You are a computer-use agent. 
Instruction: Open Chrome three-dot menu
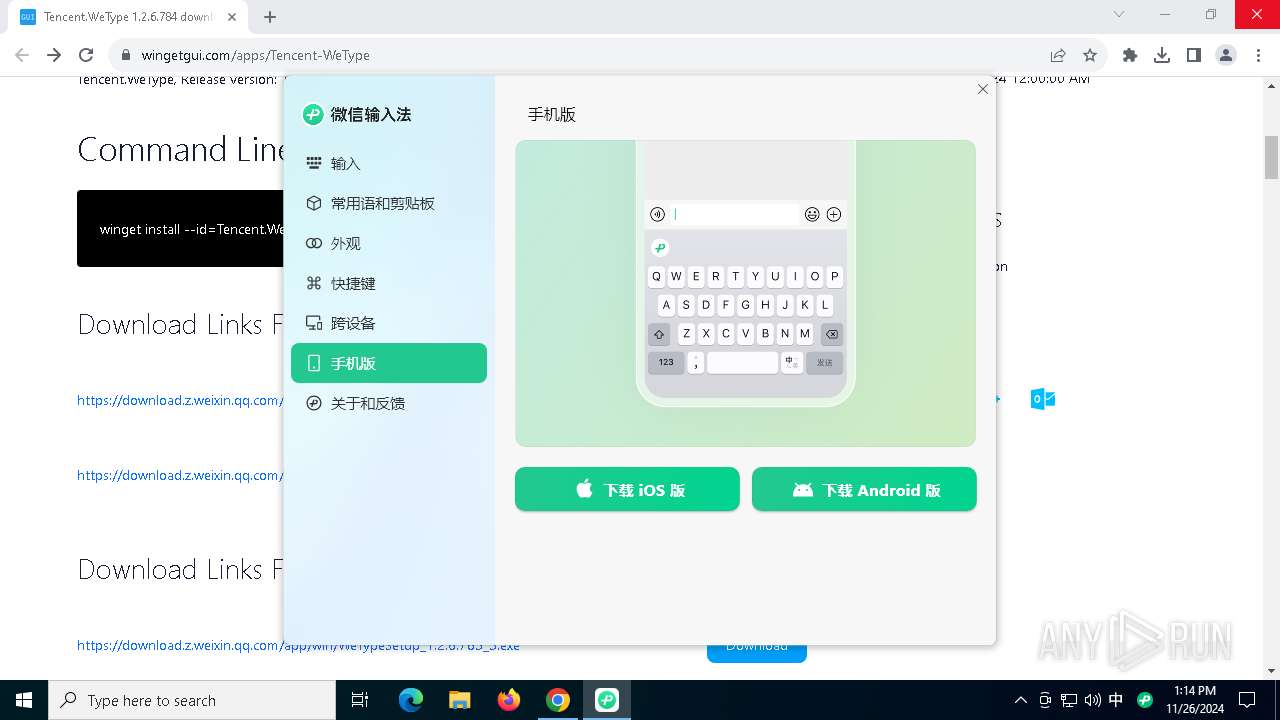tap(1258, 55)
